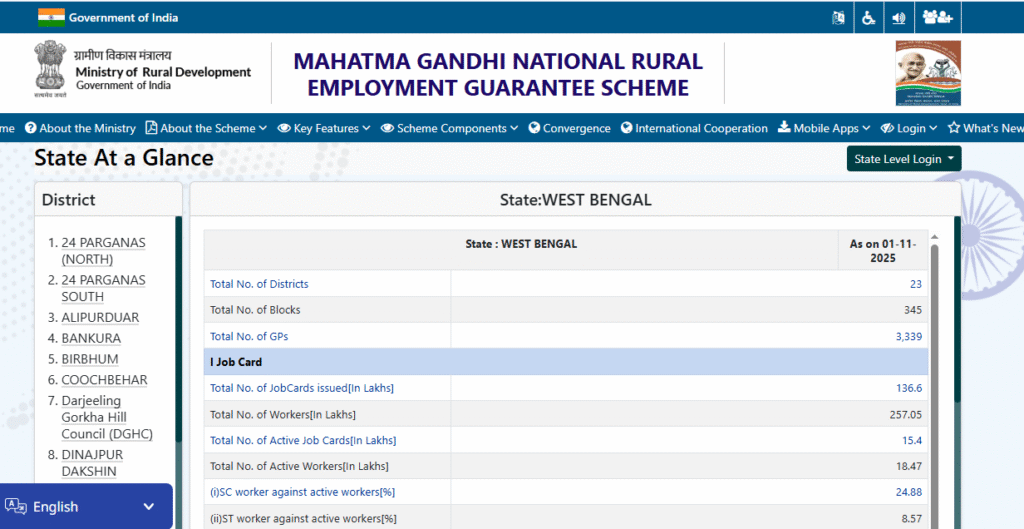The image size is (1024, 529).
Task: Click the JobCards value 136.6
Action: (x=908, y=389)
